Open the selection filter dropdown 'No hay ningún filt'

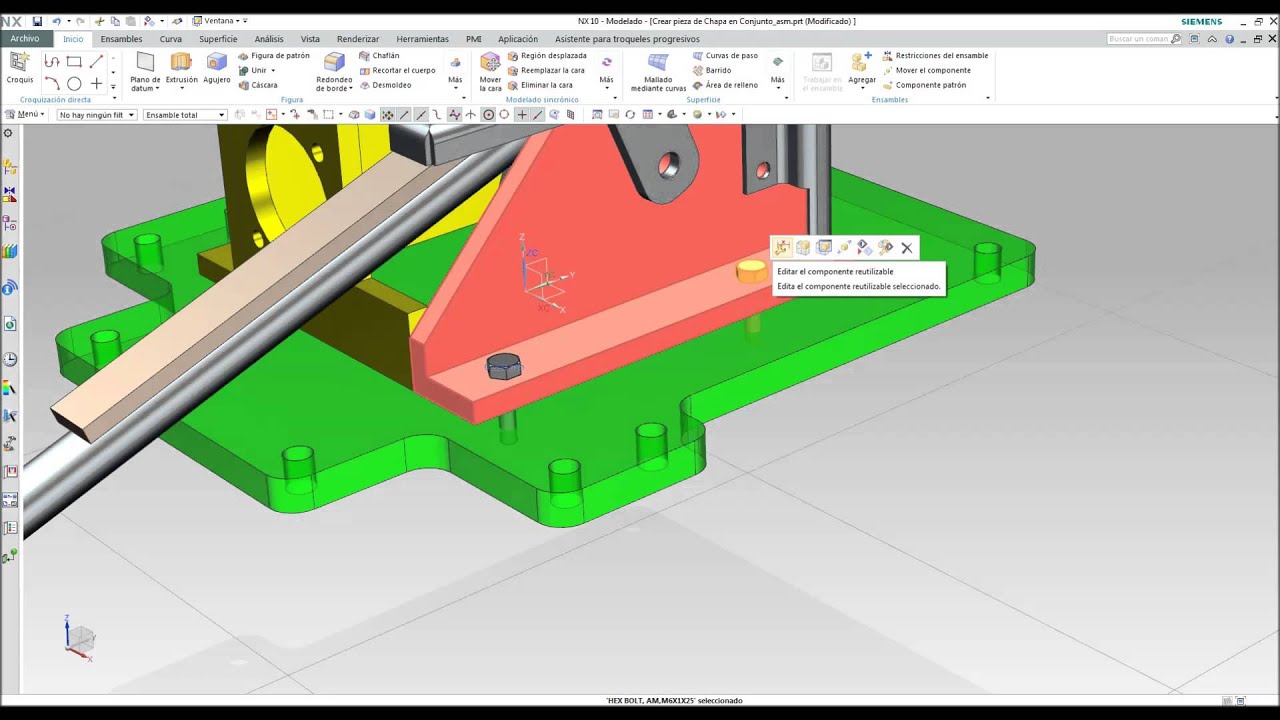tap(96, 115)
